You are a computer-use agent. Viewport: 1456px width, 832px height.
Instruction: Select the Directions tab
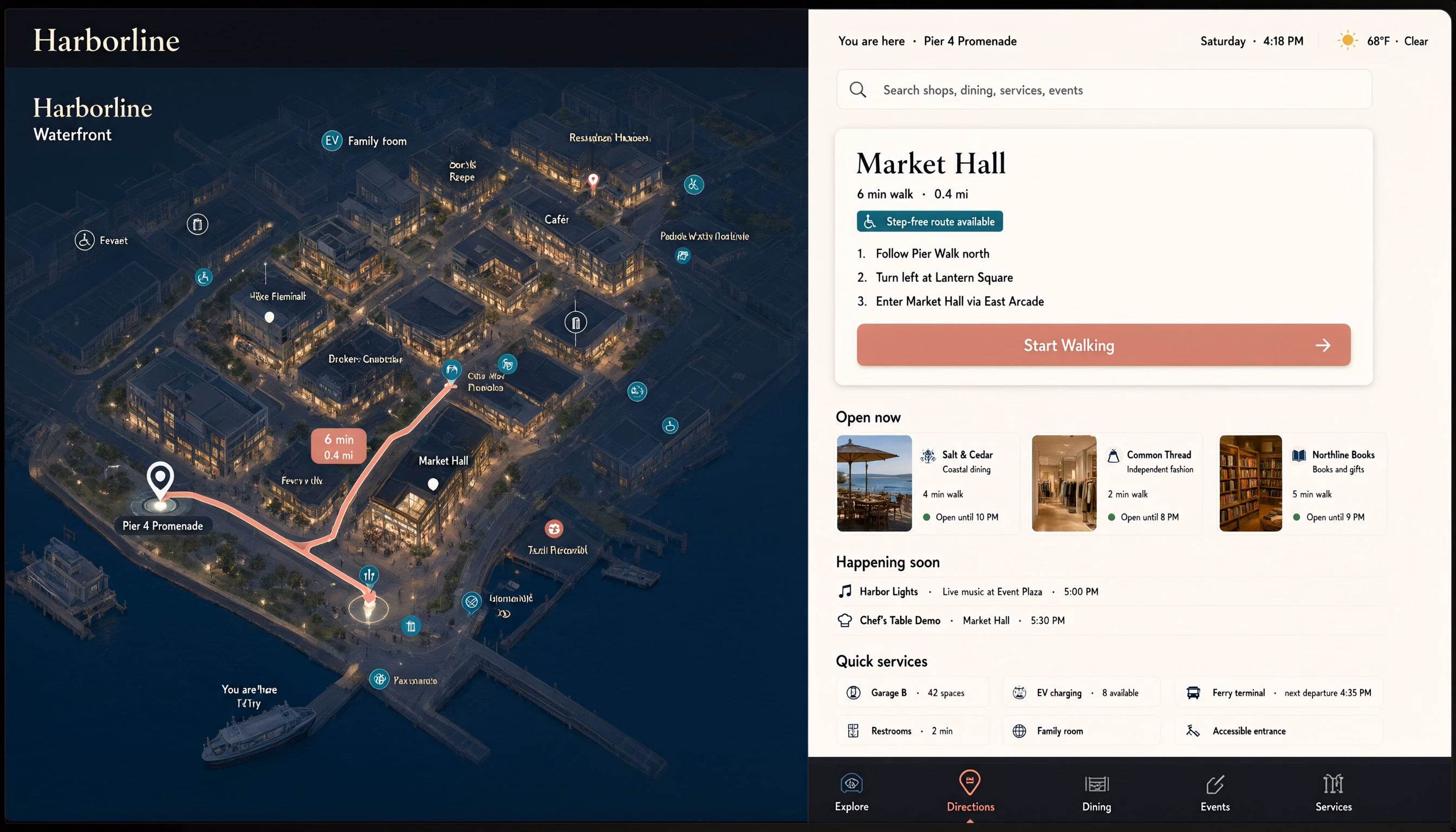(970, 792)
